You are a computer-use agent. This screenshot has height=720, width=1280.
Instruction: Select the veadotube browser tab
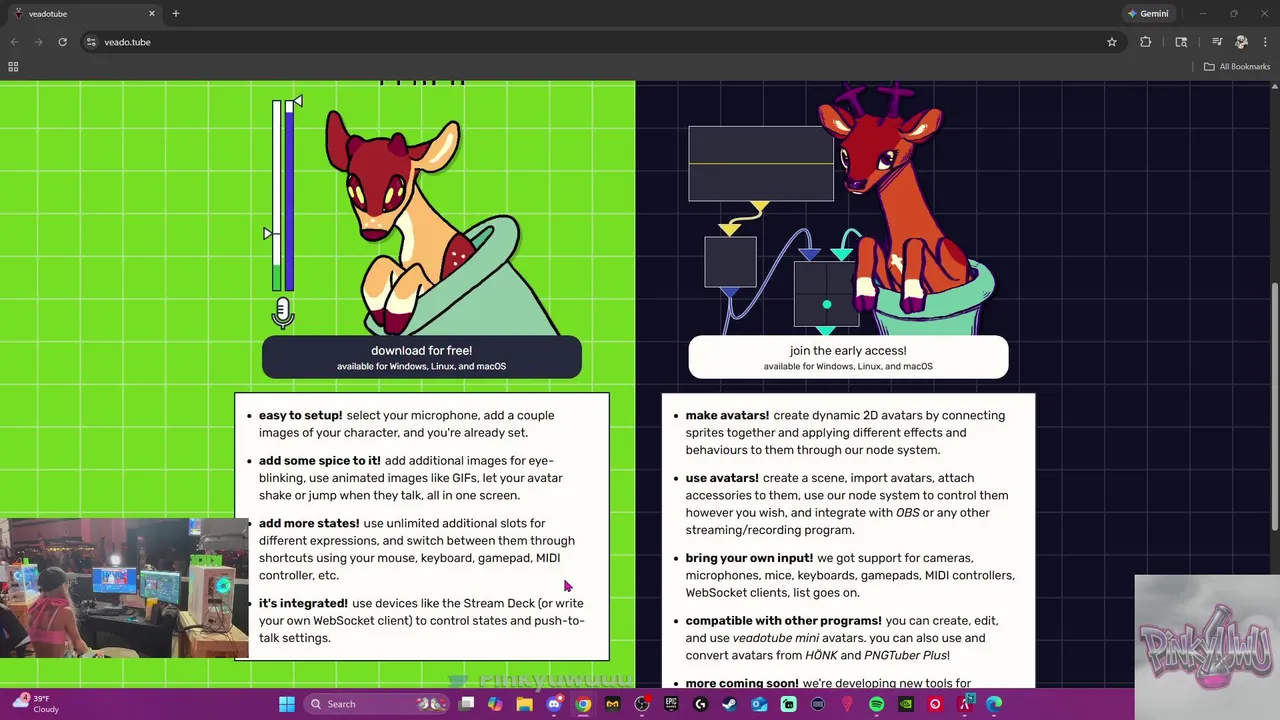coord(85,14)
